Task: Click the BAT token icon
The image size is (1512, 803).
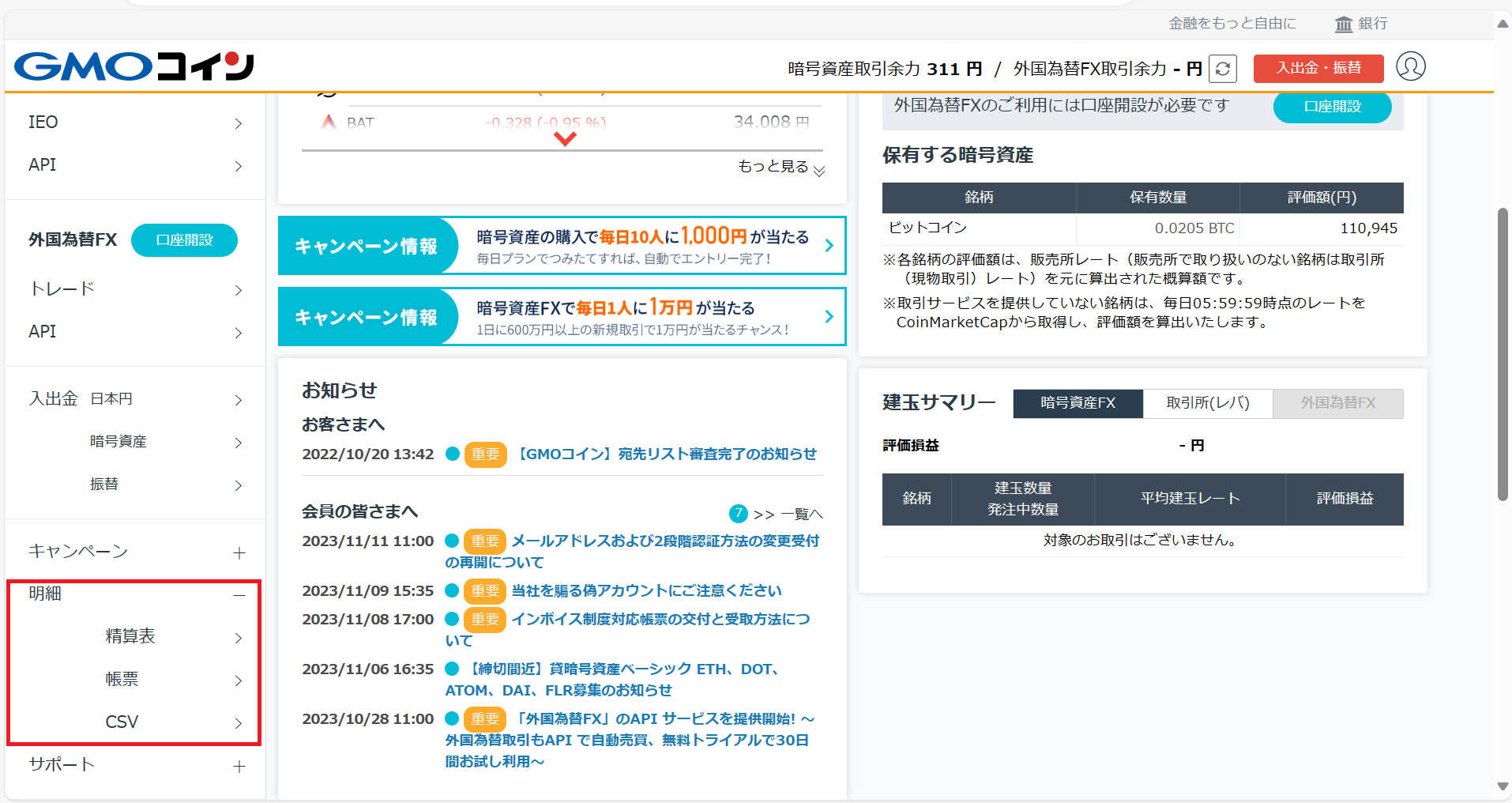Action: coord(329,122)
